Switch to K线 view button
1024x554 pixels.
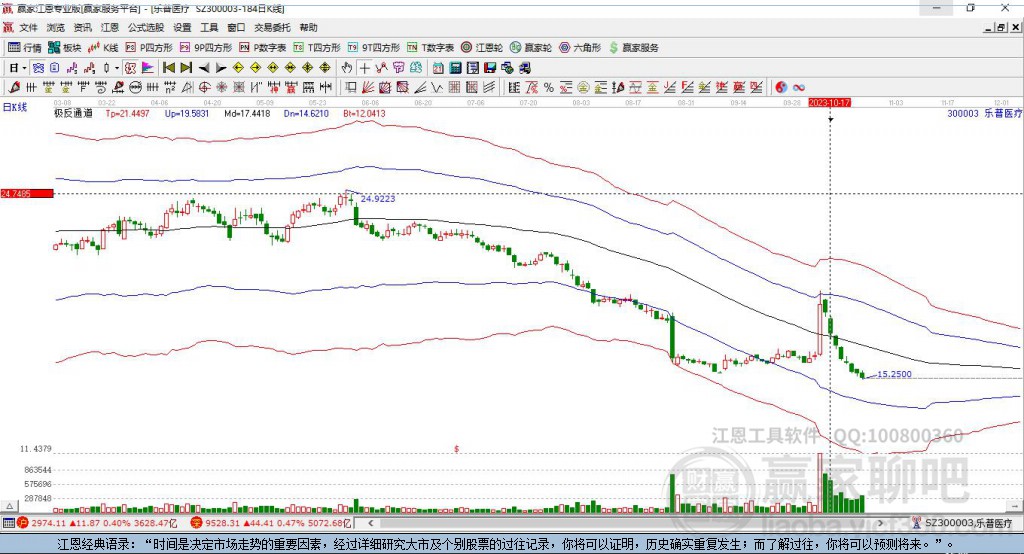point(103,48)
